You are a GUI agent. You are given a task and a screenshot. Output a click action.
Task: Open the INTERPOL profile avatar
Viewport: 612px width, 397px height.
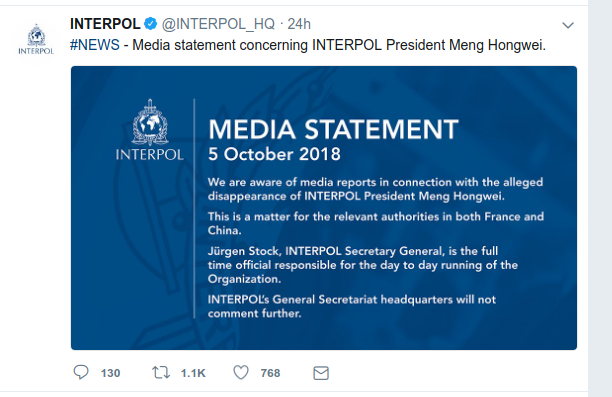click(x=36, y=39)
